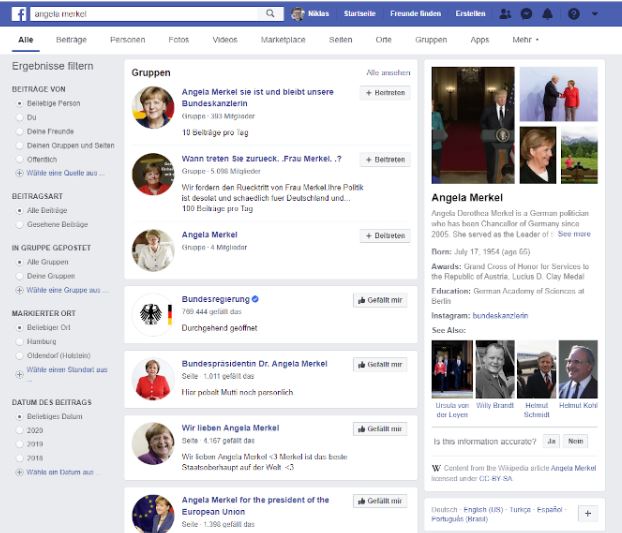
Task: Select 2020 date radio button
Action: [x=19, y=430]
